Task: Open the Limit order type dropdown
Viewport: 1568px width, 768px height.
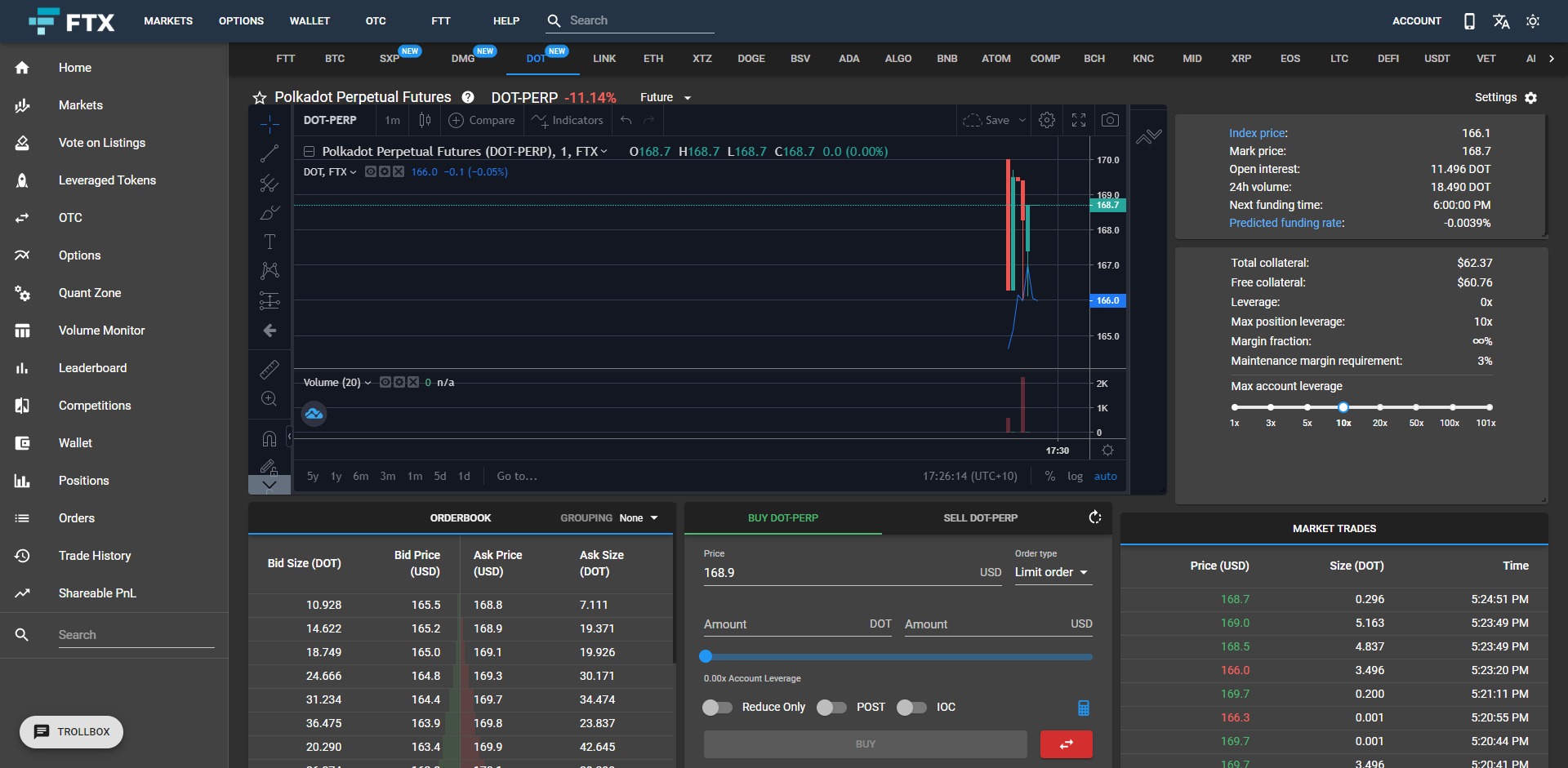Action: [x=1052, y=572]
